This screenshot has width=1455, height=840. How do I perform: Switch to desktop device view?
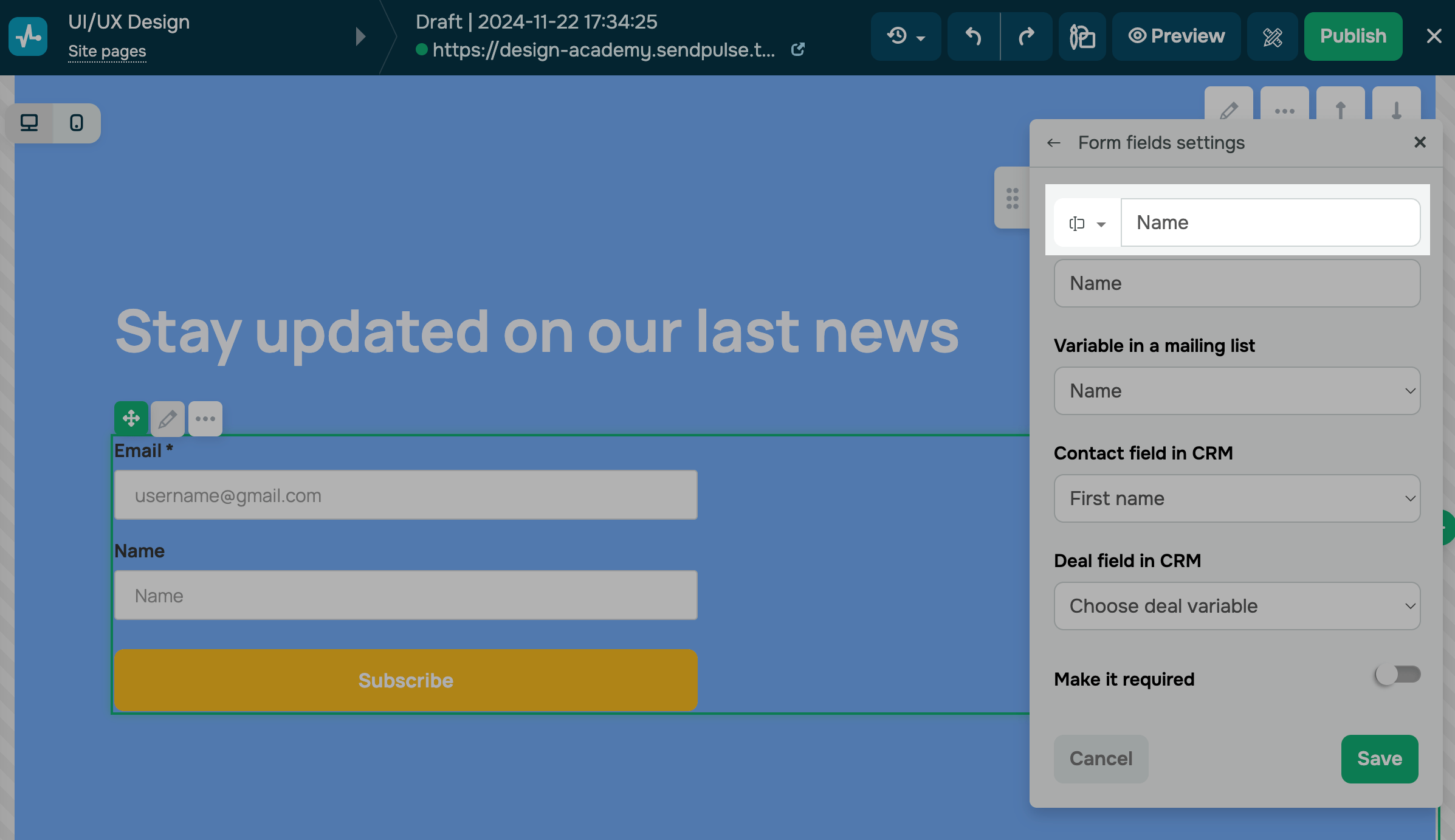(29, 123)
